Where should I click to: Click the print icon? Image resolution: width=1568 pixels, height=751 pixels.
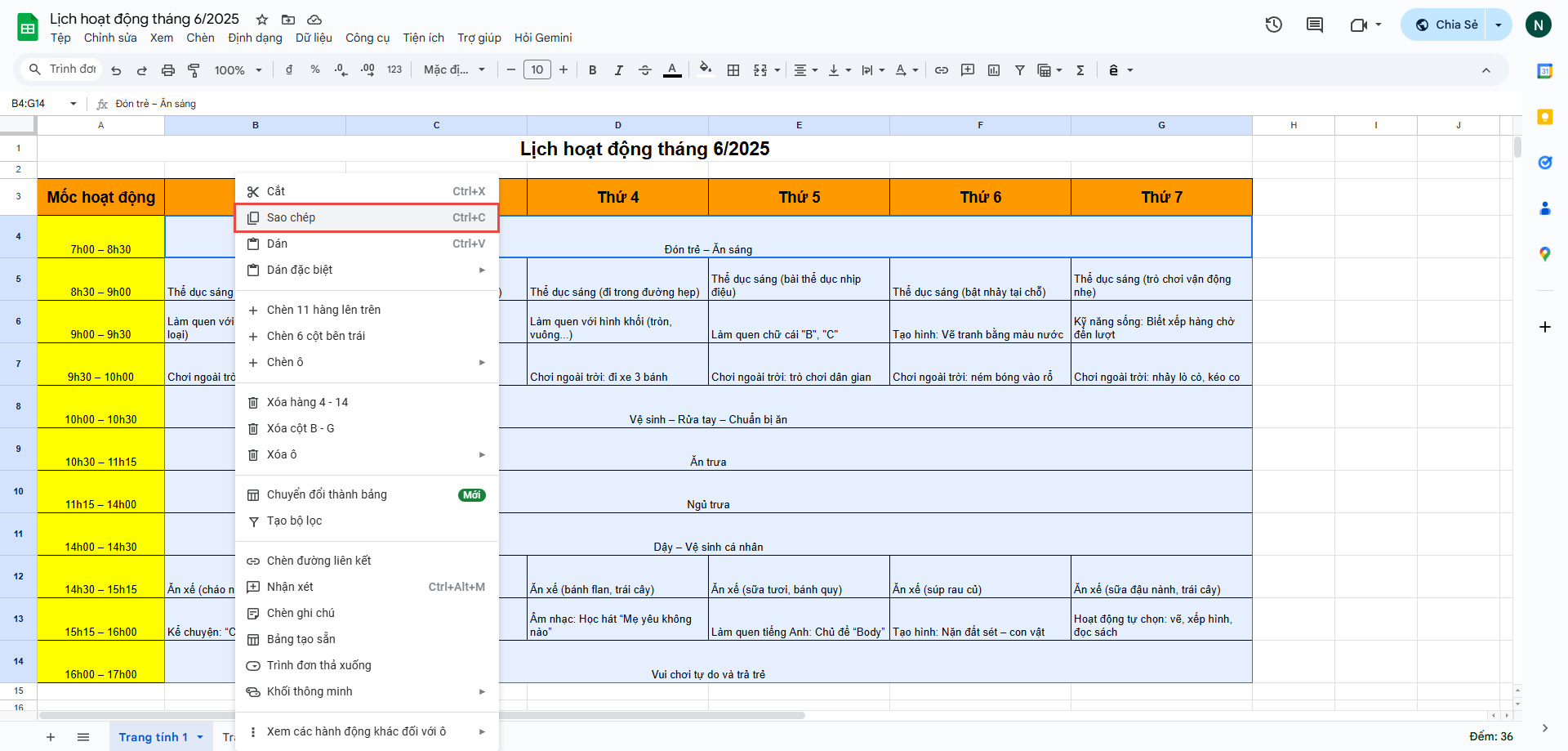(167, 70)
